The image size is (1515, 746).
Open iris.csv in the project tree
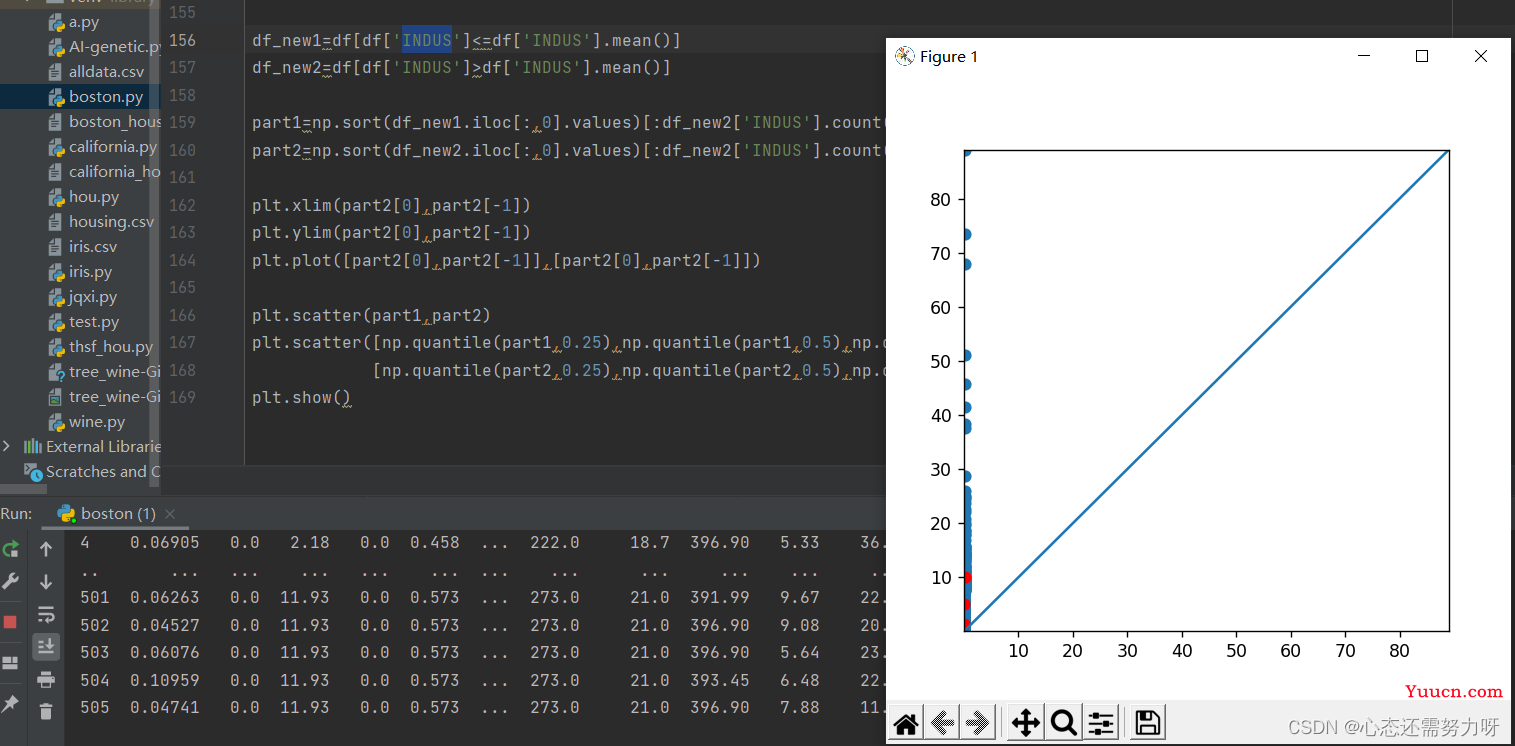pyautogui.click(x=93, y=247)
